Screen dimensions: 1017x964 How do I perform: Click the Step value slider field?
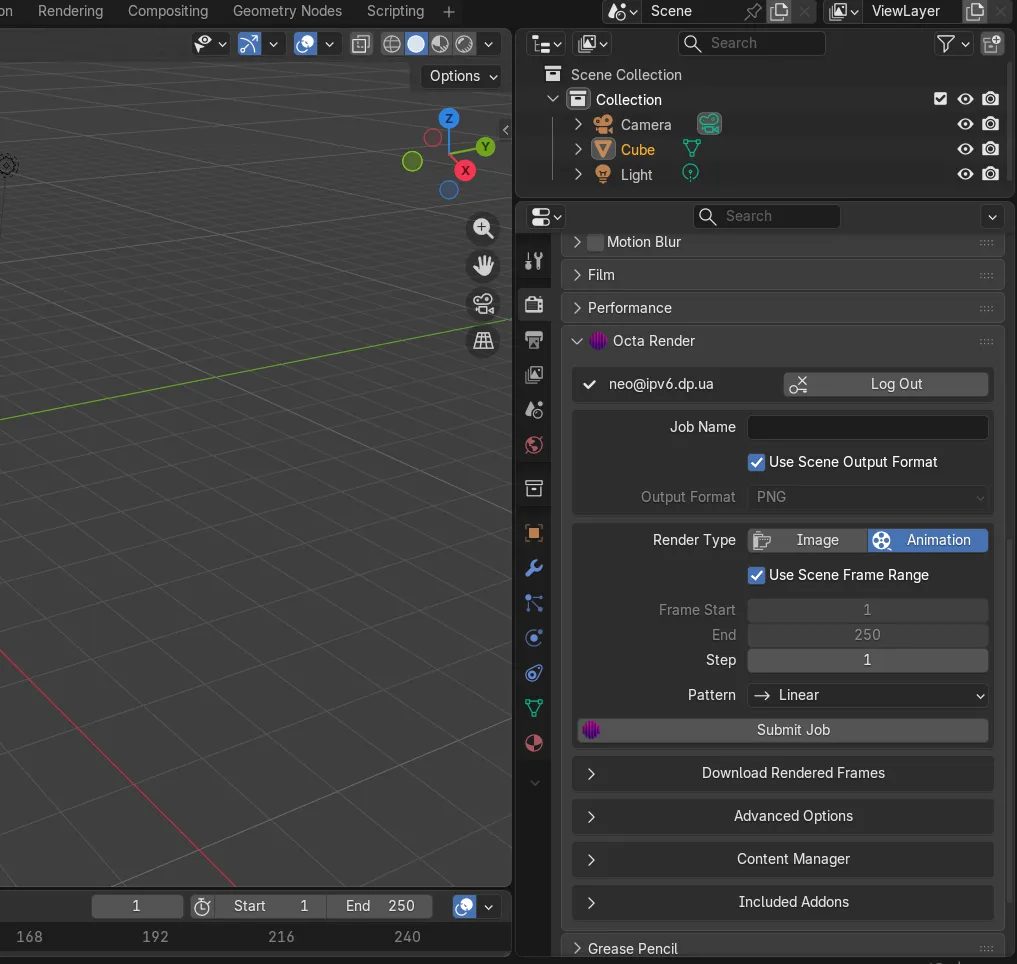point(867,660)
